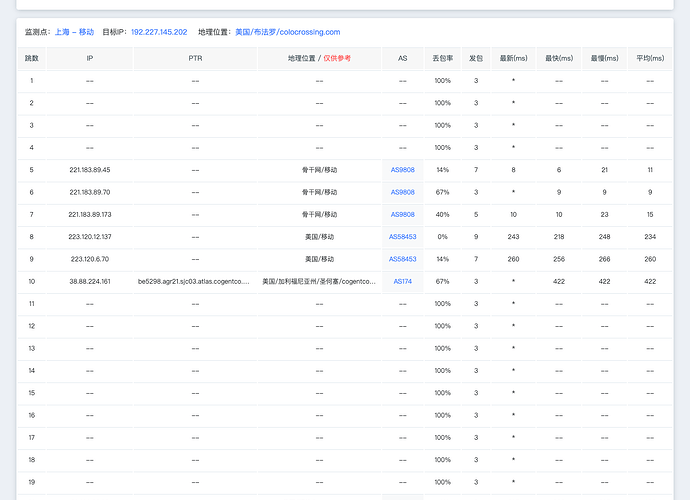Screen dimensions: 690x500
Task: Click the 发包 column header
Action: 476,59
